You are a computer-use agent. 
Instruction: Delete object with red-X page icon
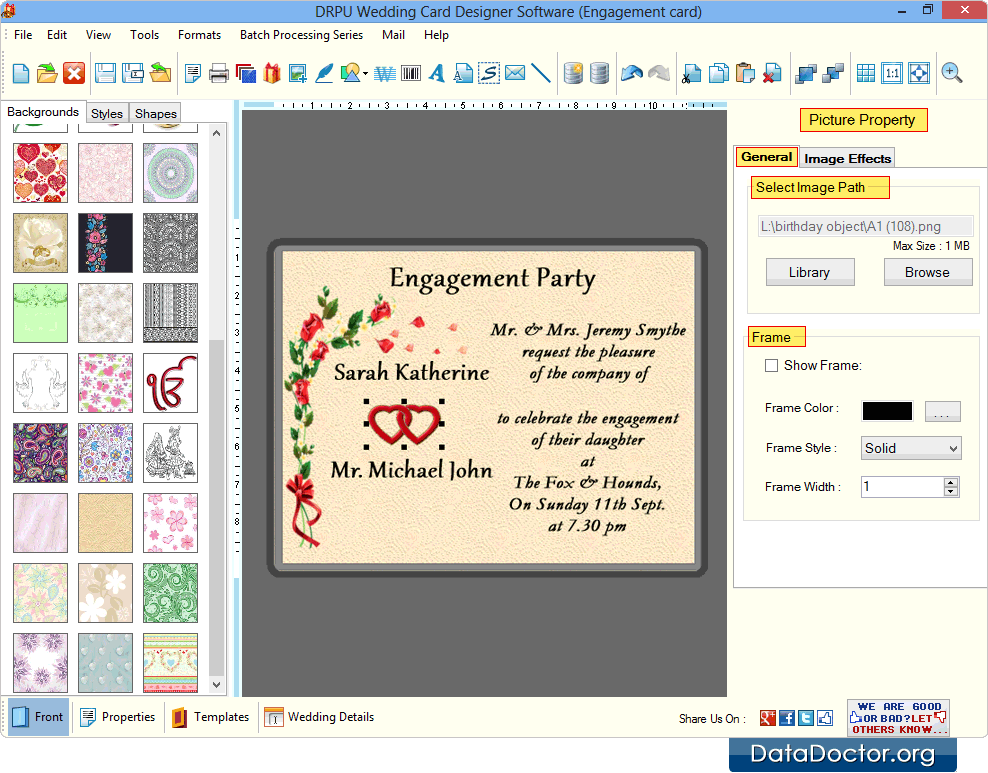772,74
